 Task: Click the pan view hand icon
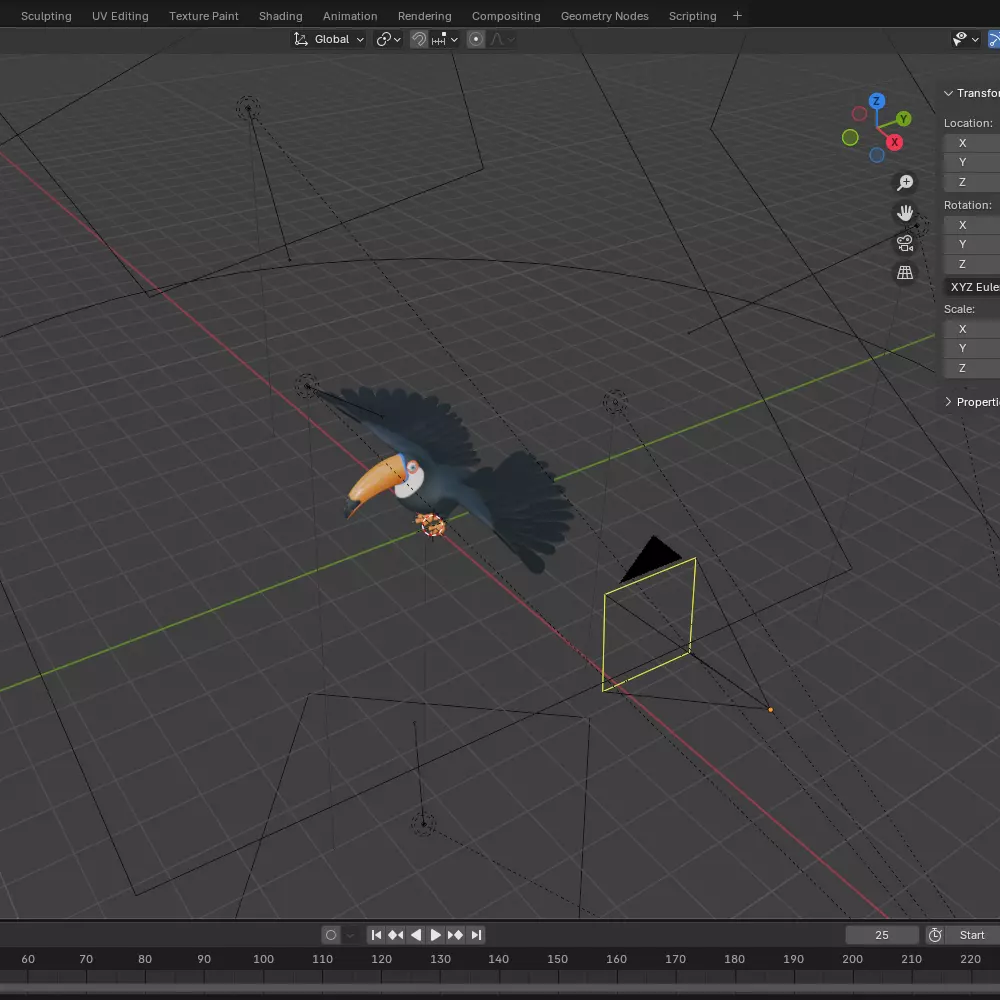click(904, 213)
